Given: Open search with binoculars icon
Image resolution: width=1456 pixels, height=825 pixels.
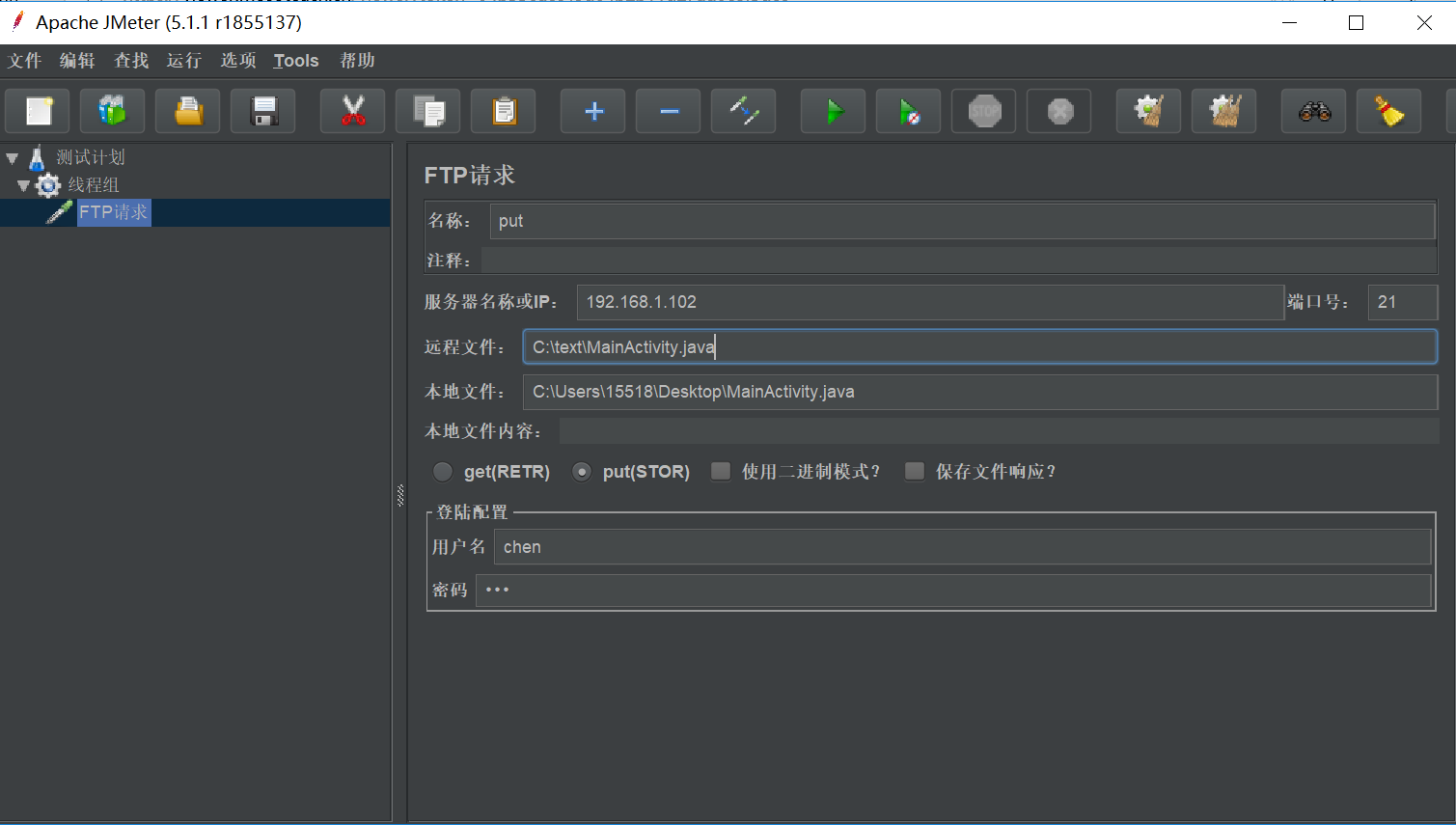Looking at the screenshot, I should pos(1314,112).
